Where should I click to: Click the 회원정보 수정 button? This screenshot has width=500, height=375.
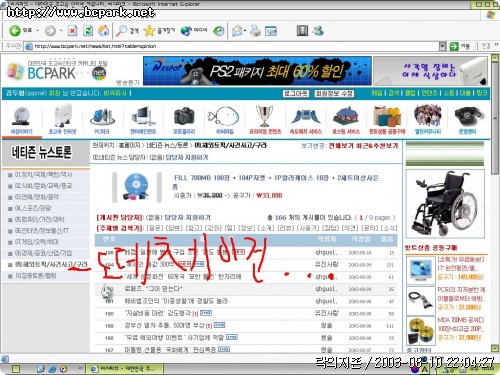tap(334, 94)
